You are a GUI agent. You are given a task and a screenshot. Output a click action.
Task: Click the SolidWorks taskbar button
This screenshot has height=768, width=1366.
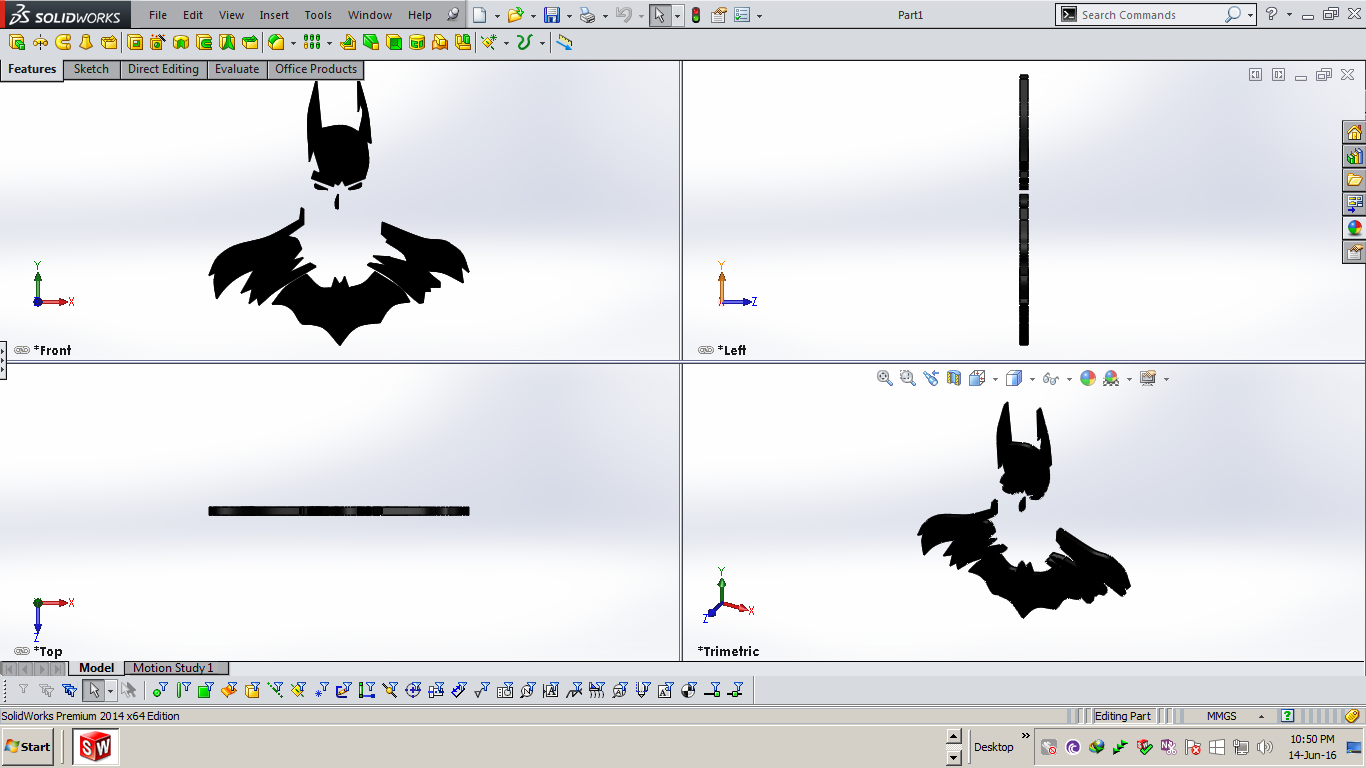click(96, 747)
